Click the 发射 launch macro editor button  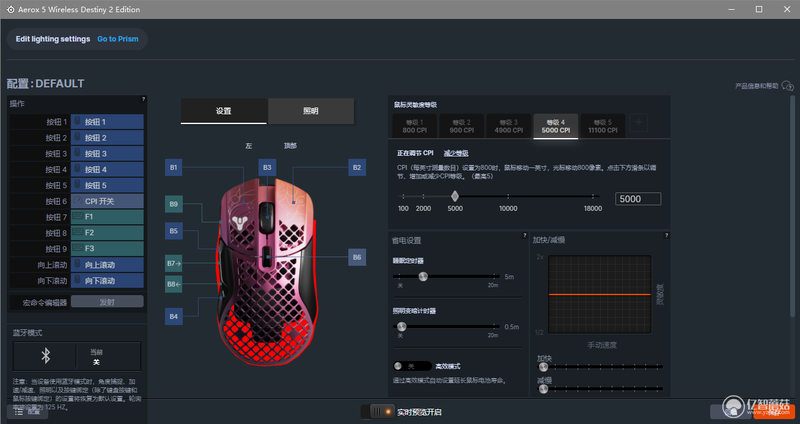pyautogui.click(x=107, y=302)
